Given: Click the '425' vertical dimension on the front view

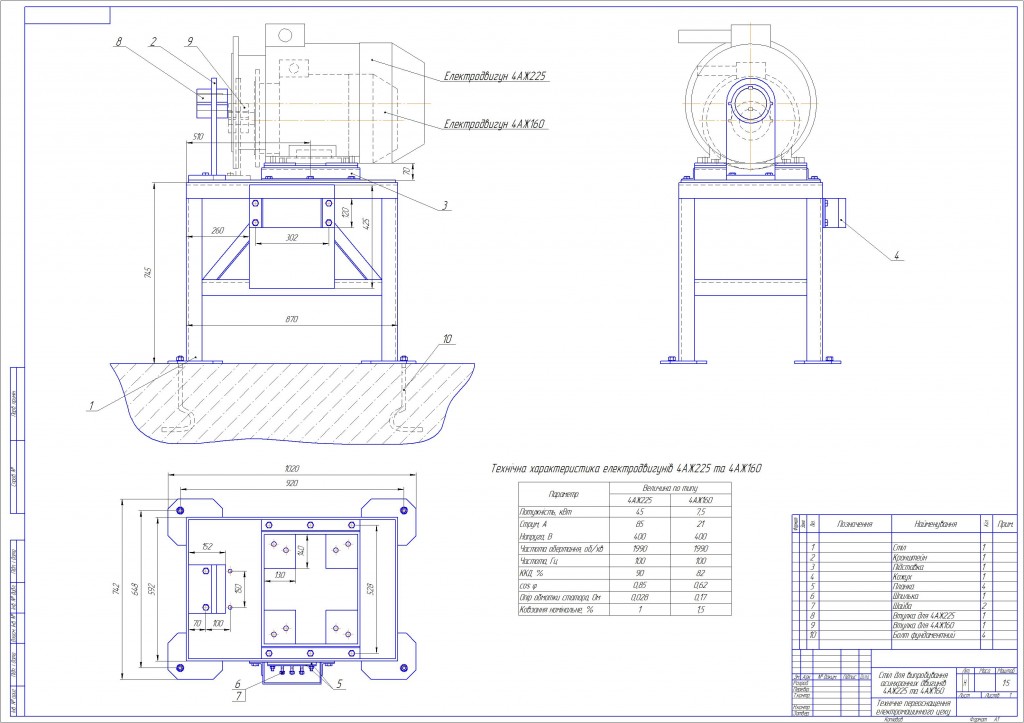Looking at the screenshot, I should tap(367, 224).
